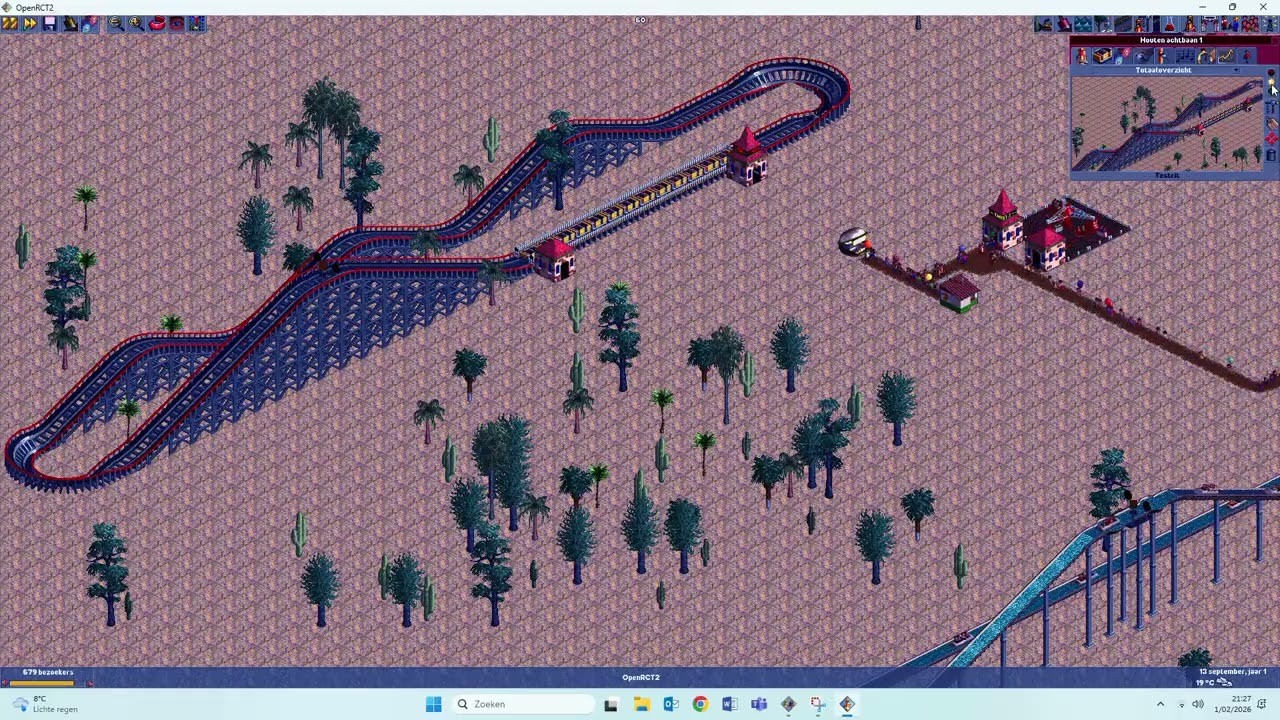Open the floppy disk file menu
The width and height of the screenshot is (1280, 720).
(x=50, y=23)
